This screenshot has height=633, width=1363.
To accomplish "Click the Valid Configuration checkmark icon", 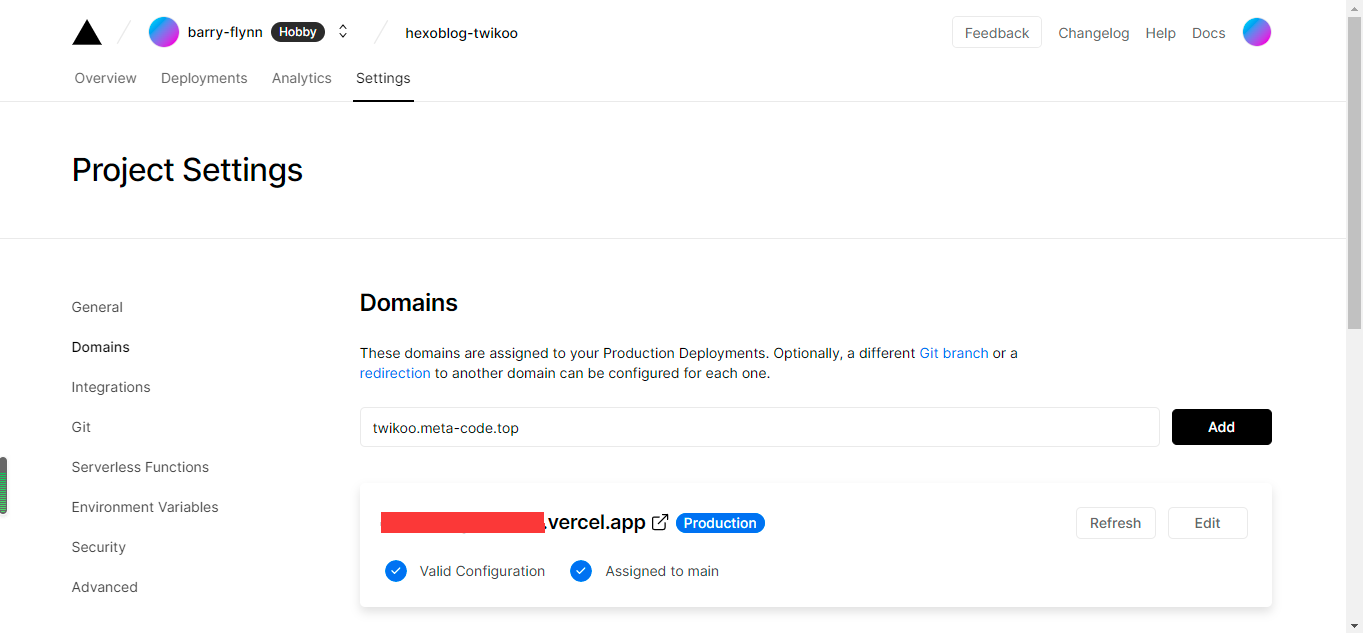I will 396,571.
